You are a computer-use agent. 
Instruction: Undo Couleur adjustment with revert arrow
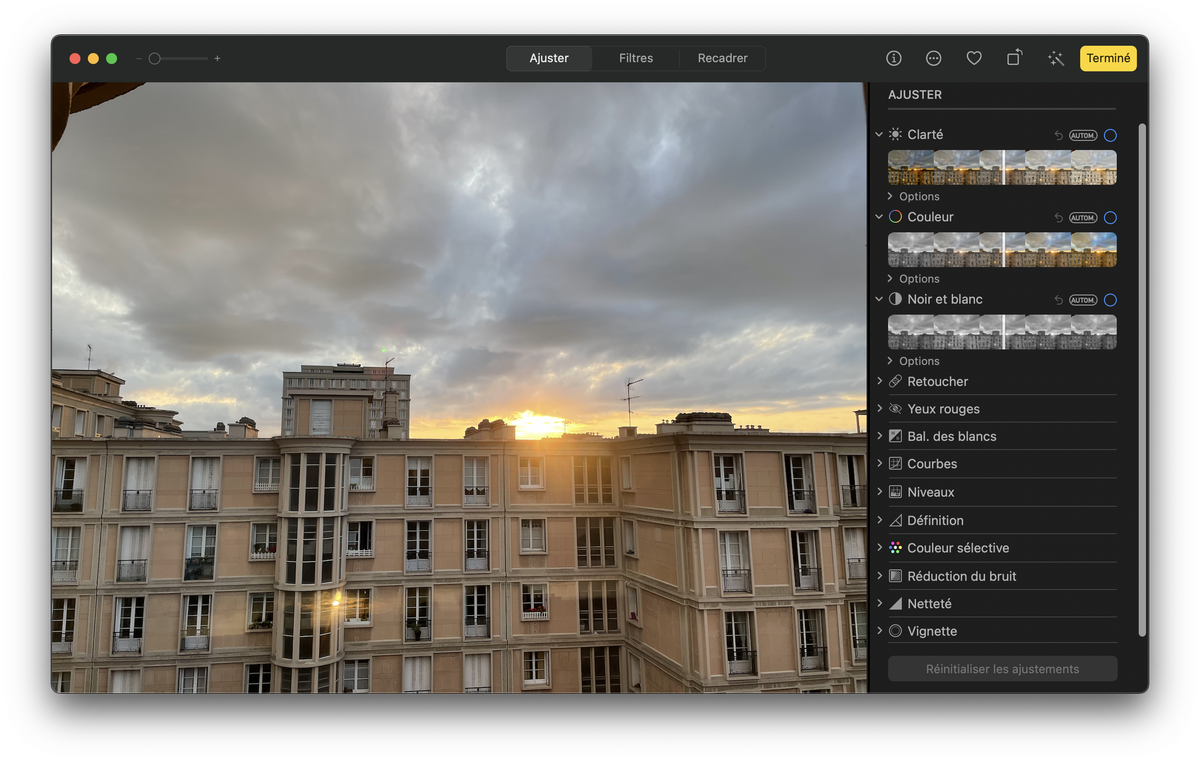(x=1058, y=218)
